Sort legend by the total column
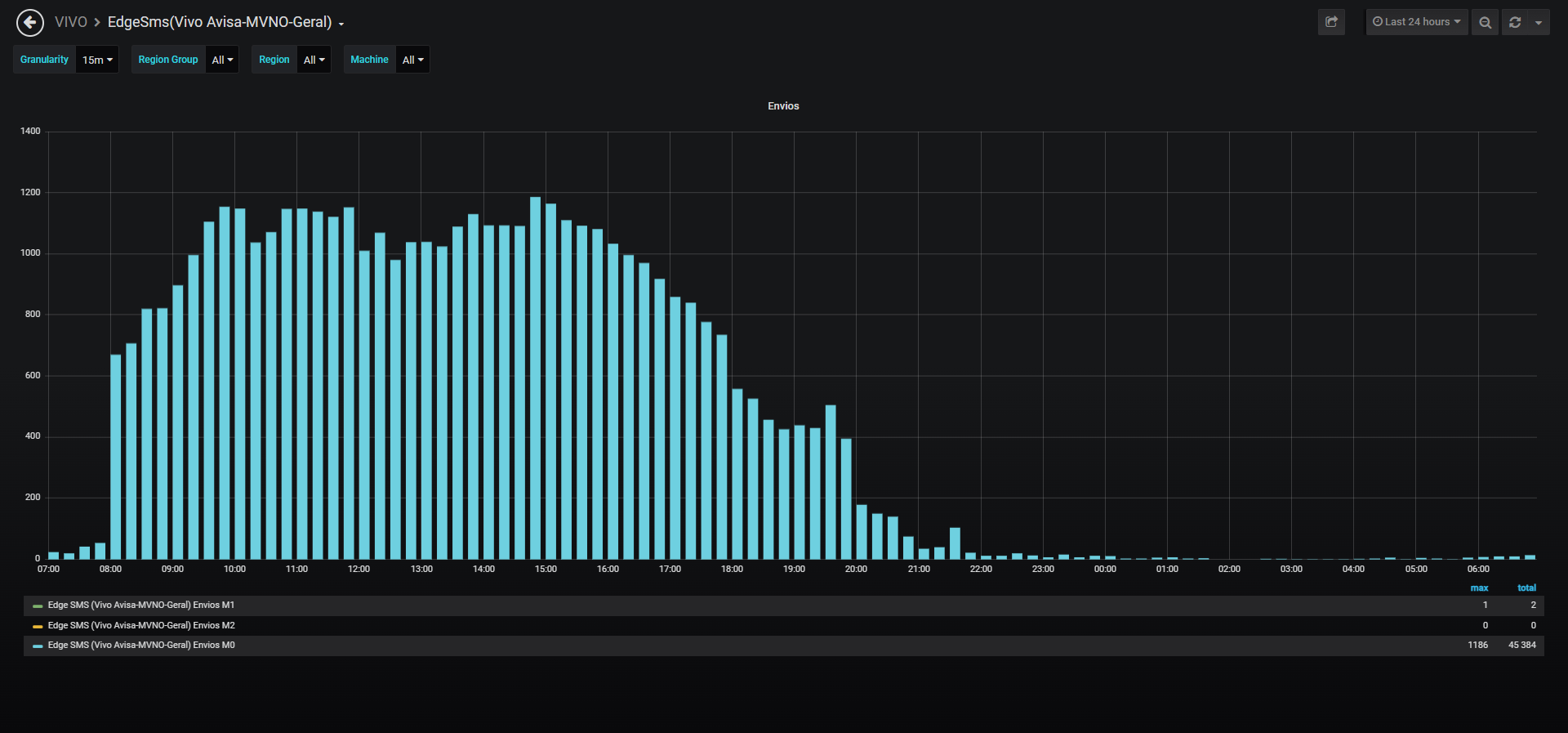This screenshot has height=733, width=1568. coord(1526,588)
